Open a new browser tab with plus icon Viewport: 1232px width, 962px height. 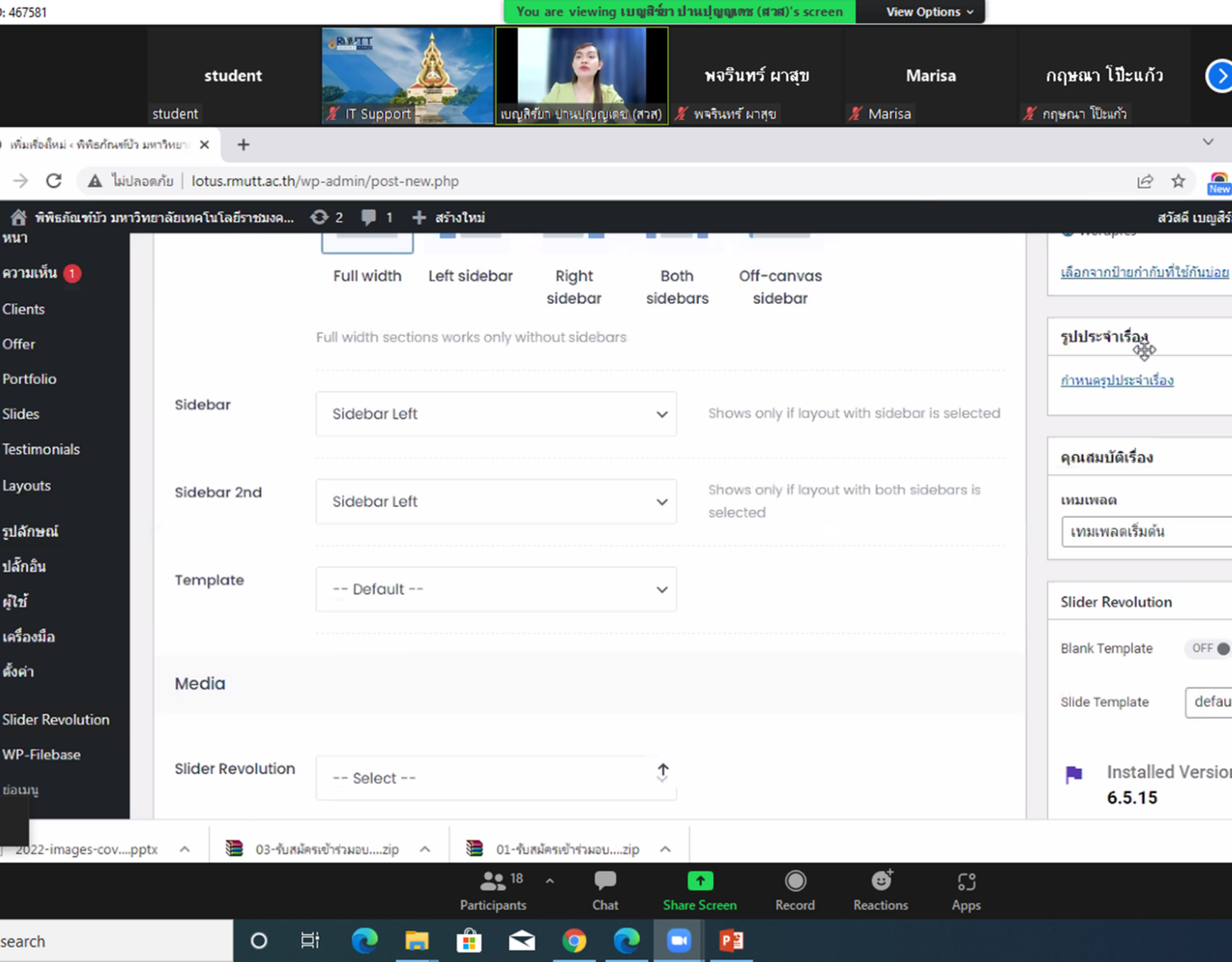244,144
